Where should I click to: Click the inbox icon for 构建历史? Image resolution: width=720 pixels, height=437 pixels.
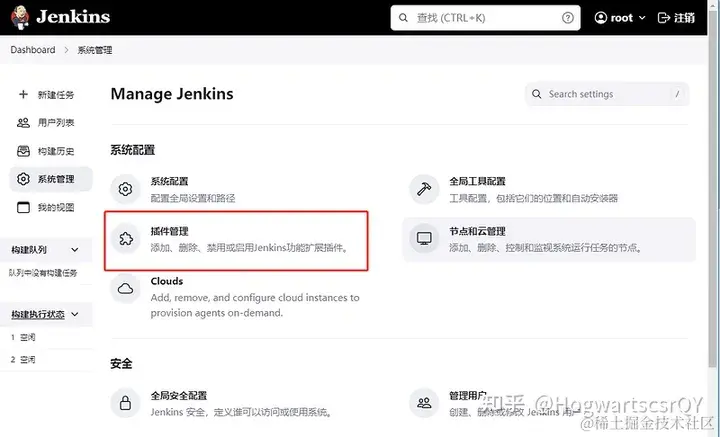(23, 151)
